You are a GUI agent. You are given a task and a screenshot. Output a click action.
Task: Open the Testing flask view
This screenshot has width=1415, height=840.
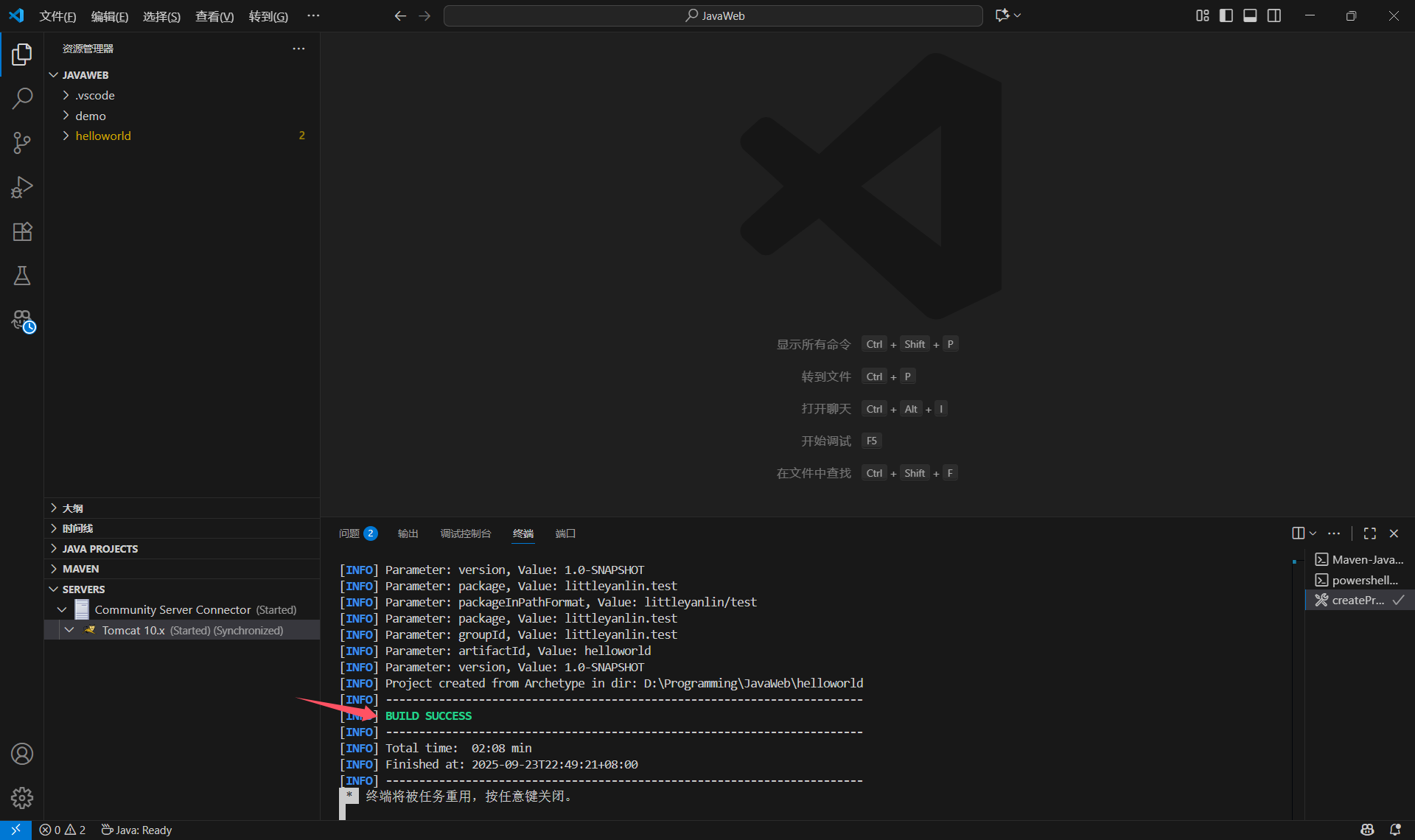(22, 276)
